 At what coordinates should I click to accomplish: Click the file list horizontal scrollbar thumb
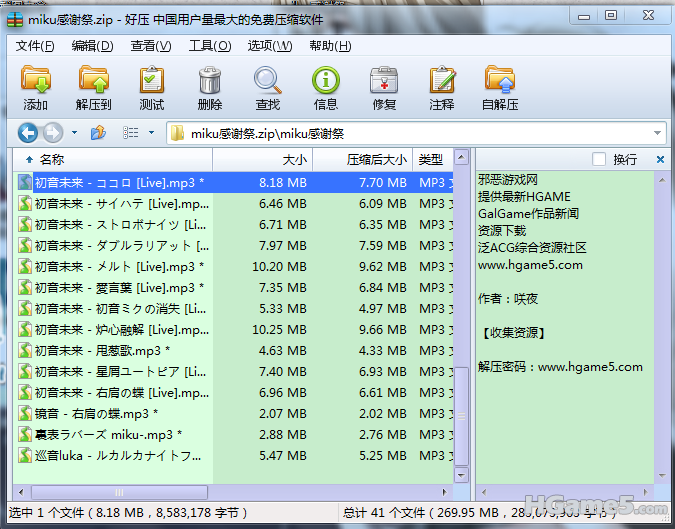pyautogui.click(x=119, y=492)
